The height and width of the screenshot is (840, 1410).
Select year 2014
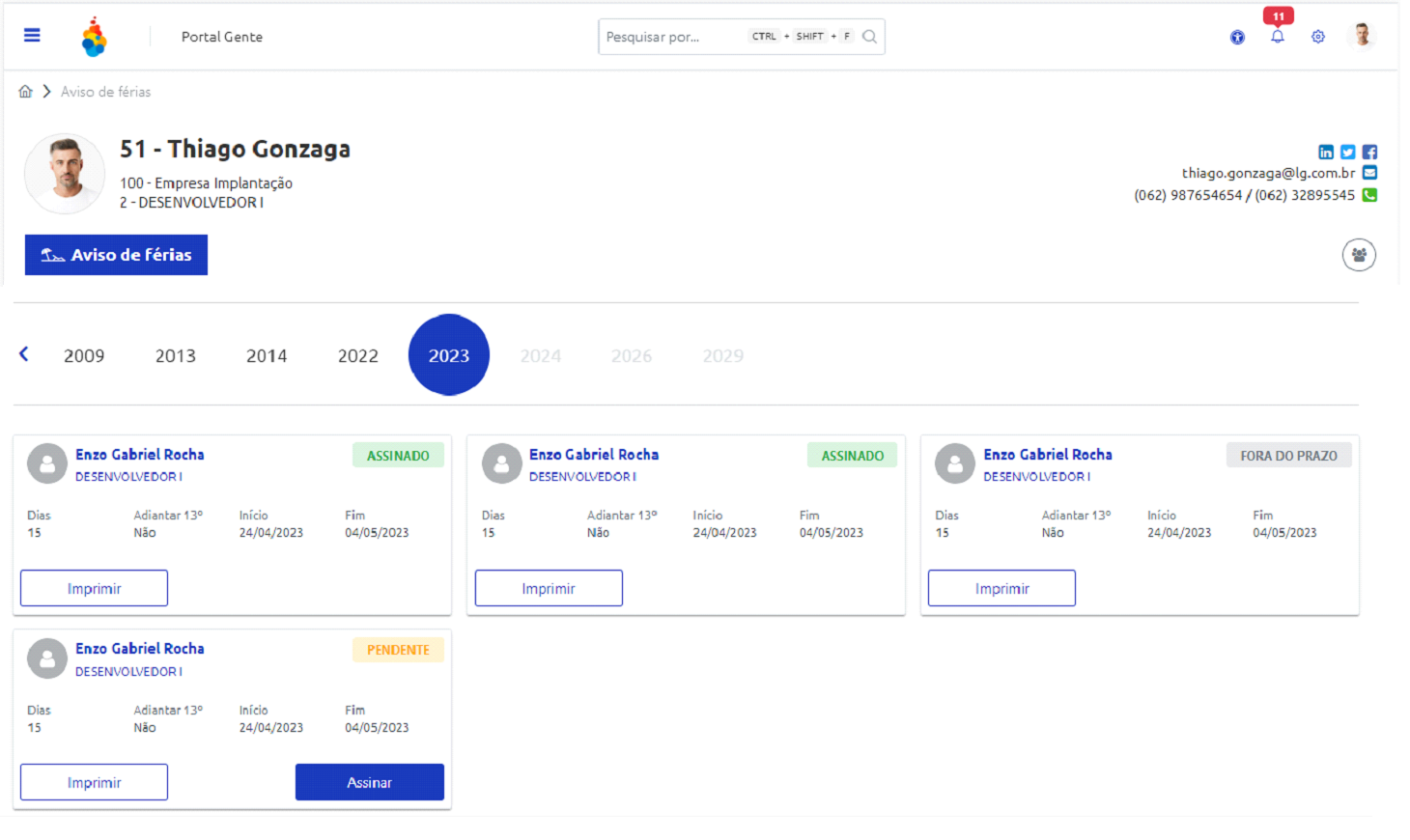[x=267, y=356]
